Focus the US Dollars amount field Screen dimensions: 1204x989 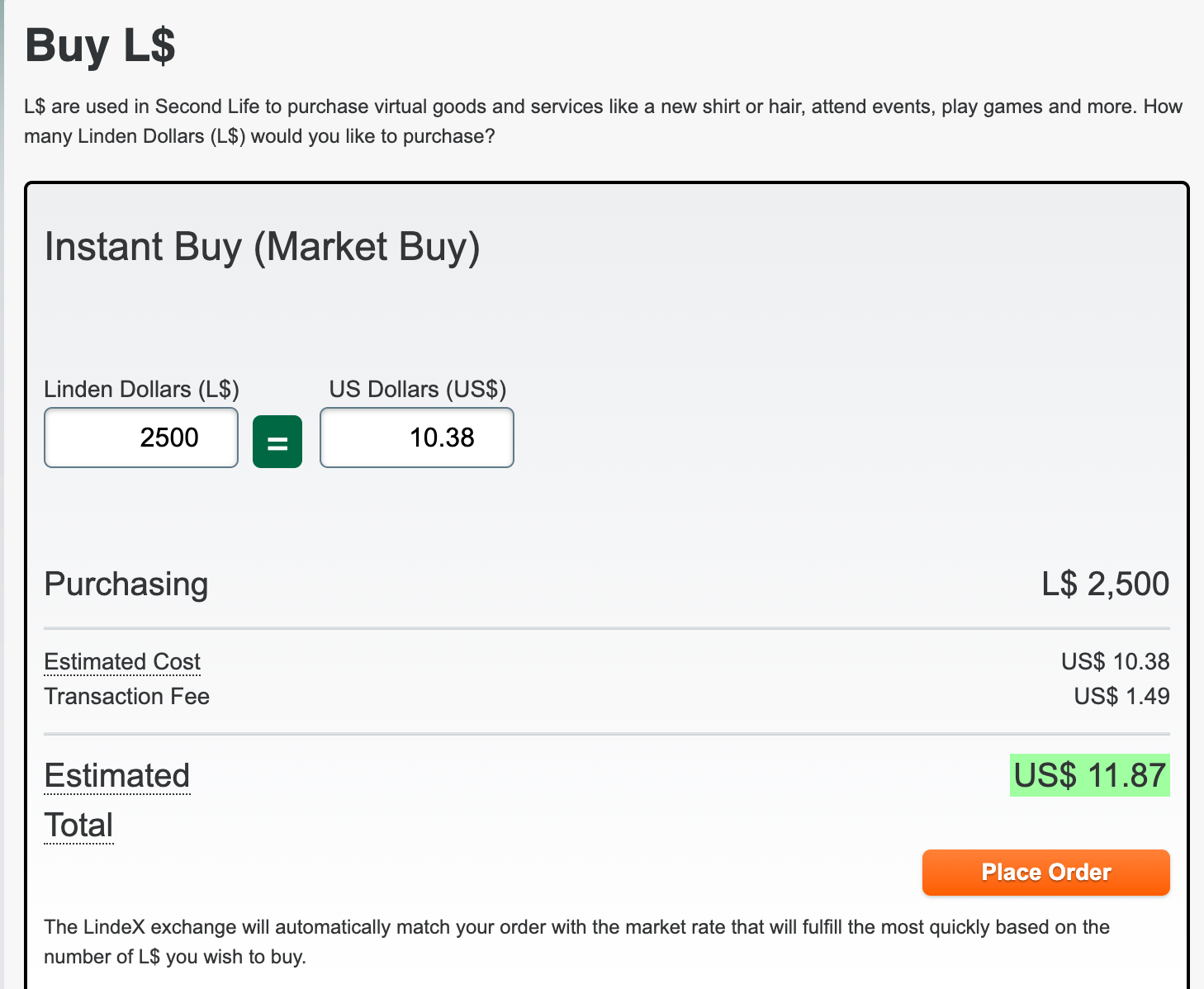click(x=417, y=438)
